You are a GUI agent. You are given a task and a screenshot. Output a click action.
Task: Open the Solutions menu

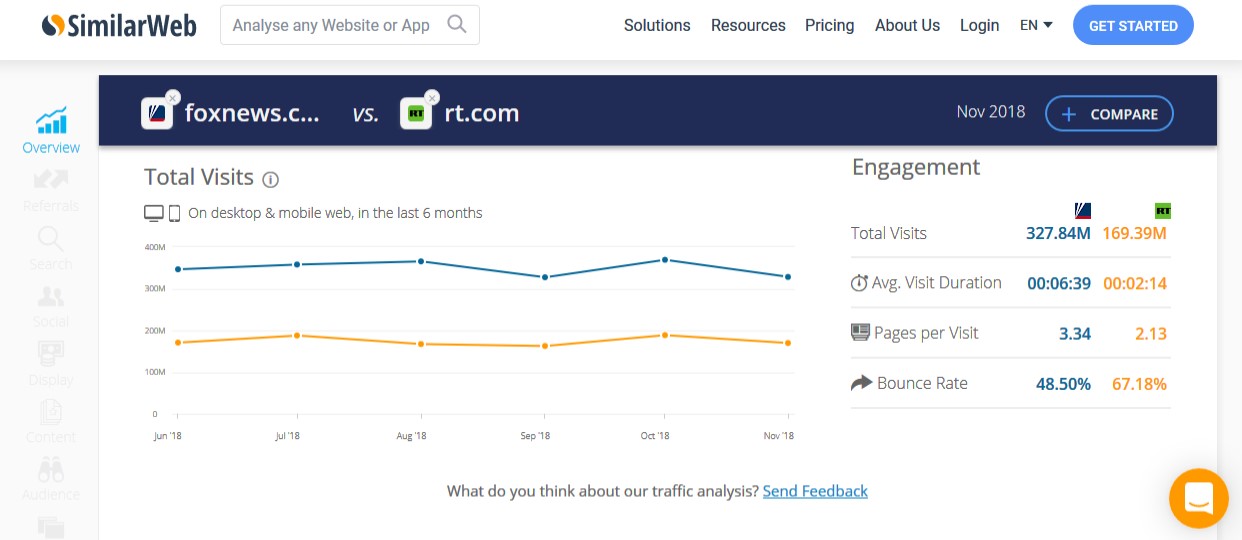click(x=657, y=25)
